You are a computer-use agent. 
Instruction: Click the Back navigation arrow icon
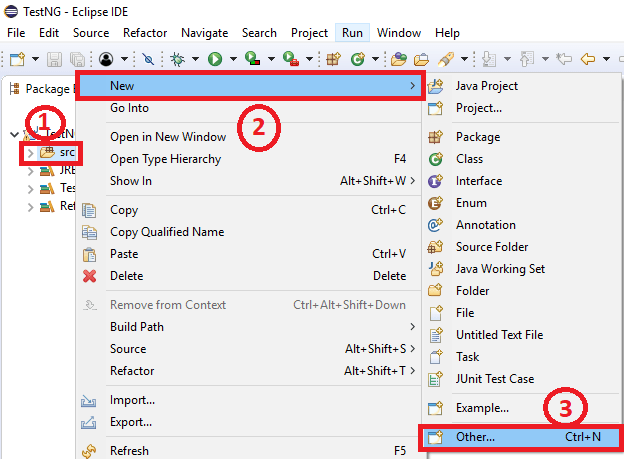(588, 59)
